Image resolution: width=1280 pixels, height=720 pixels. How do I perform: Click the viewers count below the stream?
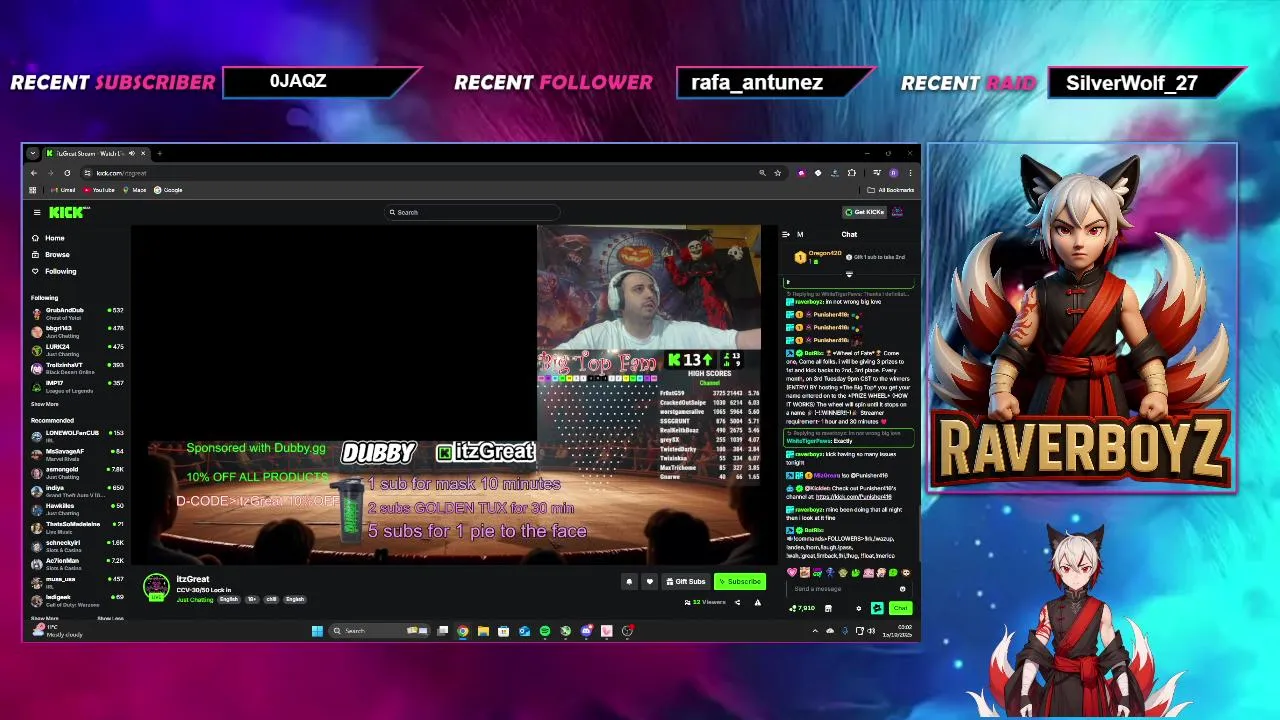(706, 602)
